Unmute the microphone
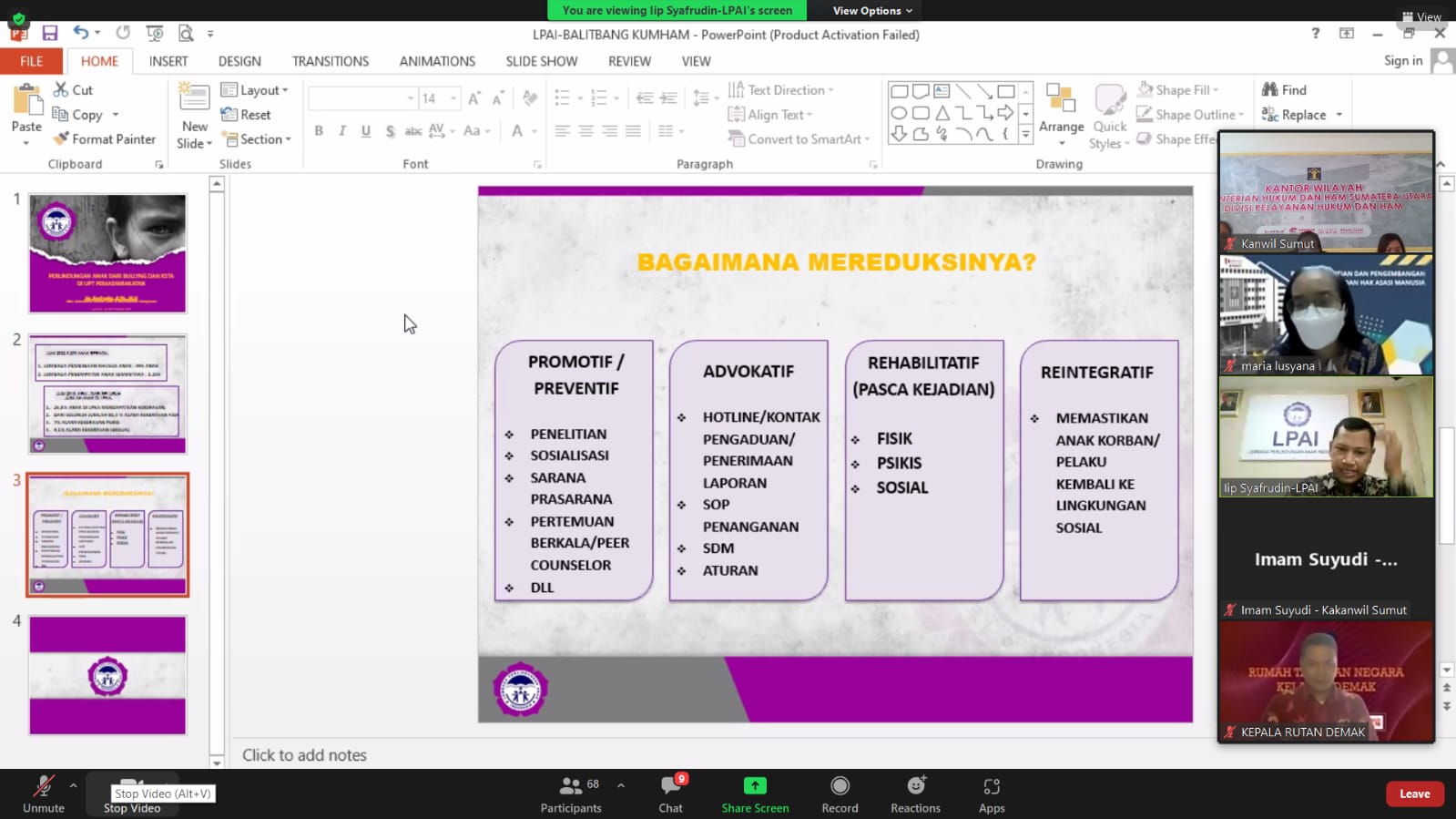 click(x=43, y=793)
